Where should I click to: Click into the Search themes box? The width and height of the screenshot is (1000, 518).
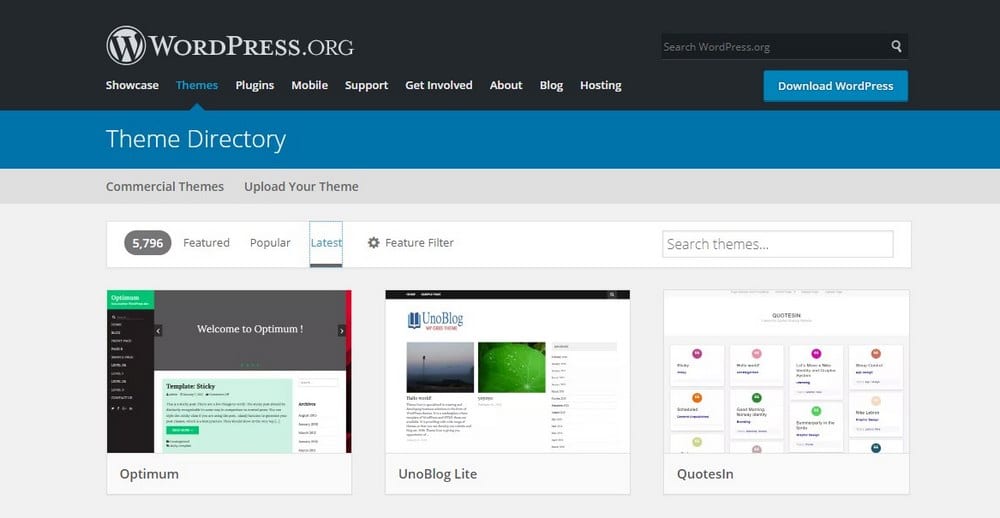coord(777,244)
